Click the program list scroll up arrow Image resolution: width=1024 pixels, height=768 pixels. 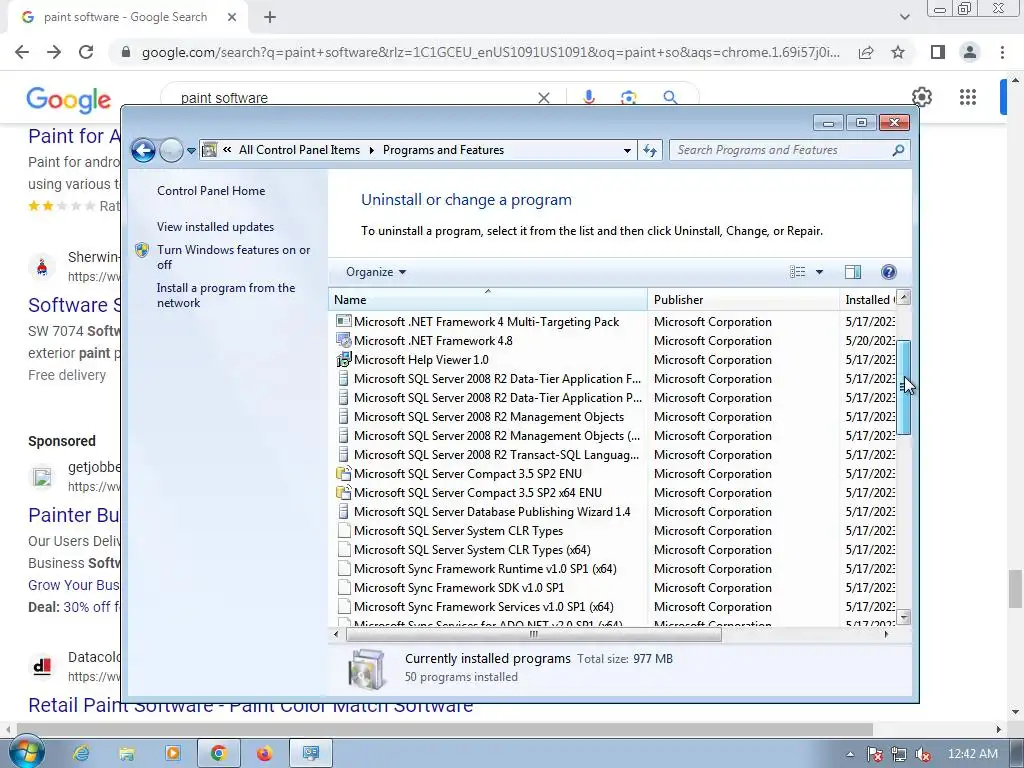pos(904,298)
